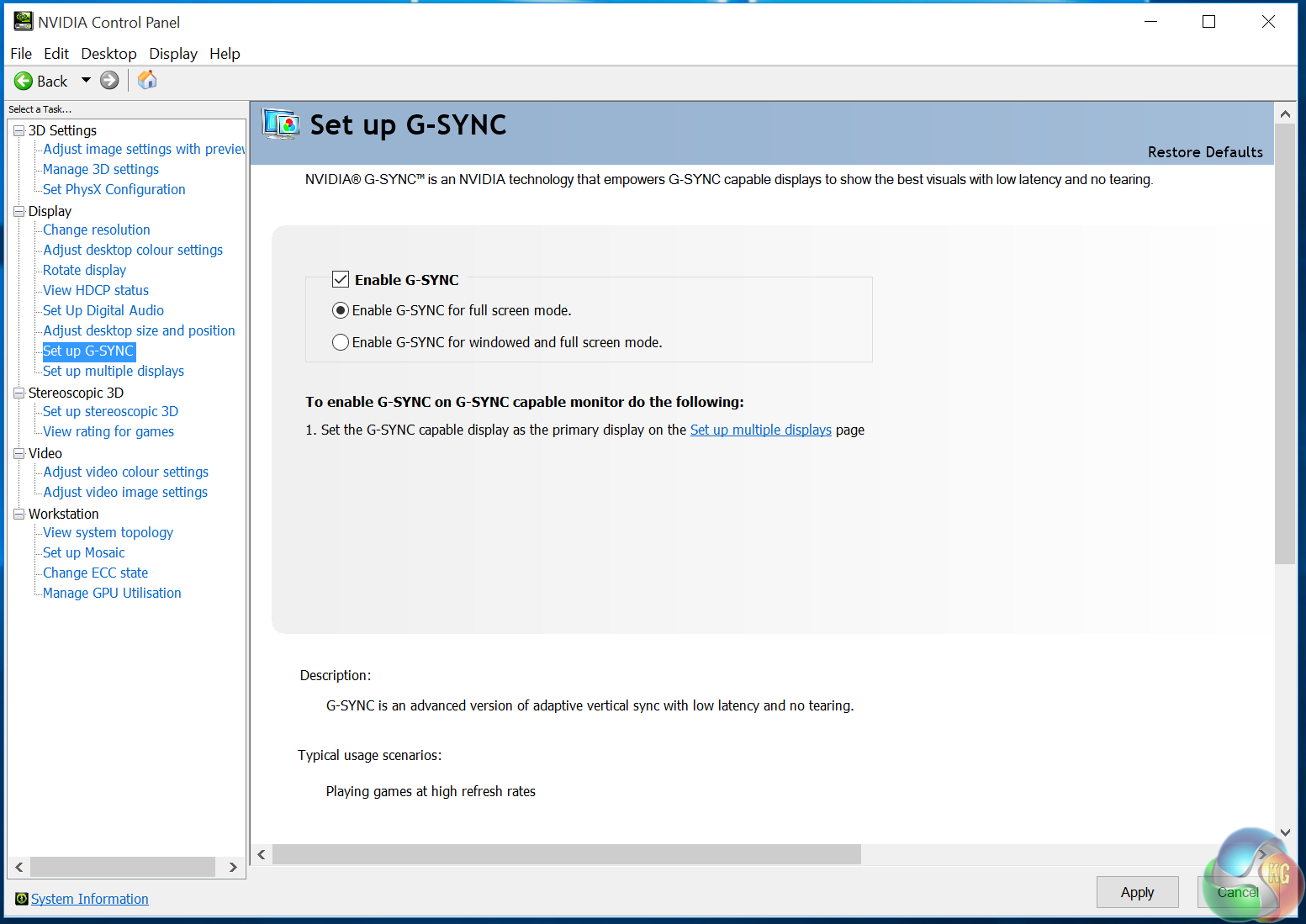
Task: Click the main panel horizontal scrollbar left arrow
Action: (262, 854)
